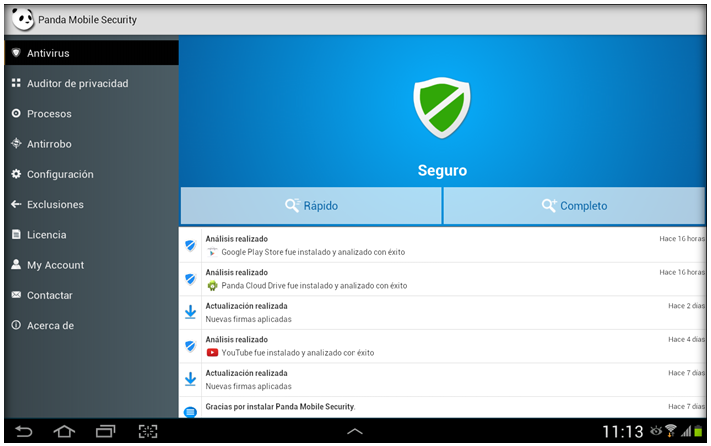Tap the Android home button
711x446 pixels.
64,431
